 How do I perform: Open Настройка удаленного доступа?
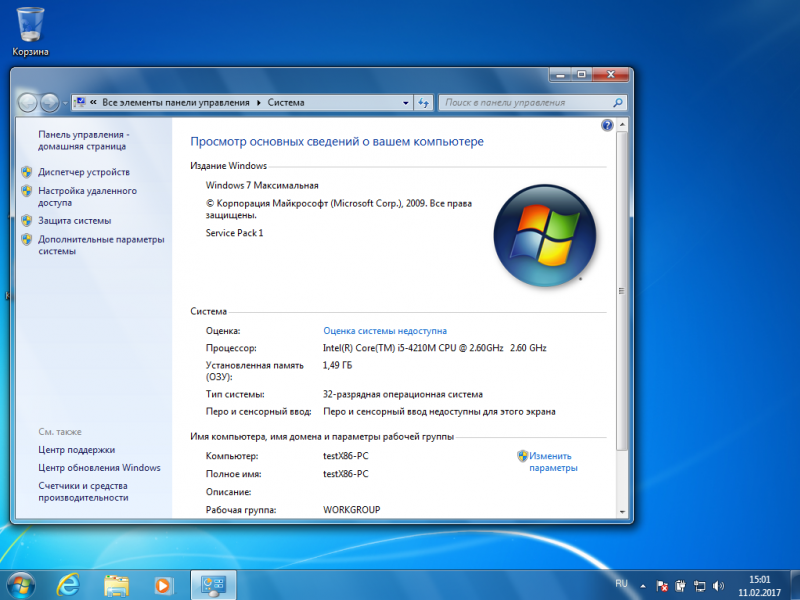(87, 196)
